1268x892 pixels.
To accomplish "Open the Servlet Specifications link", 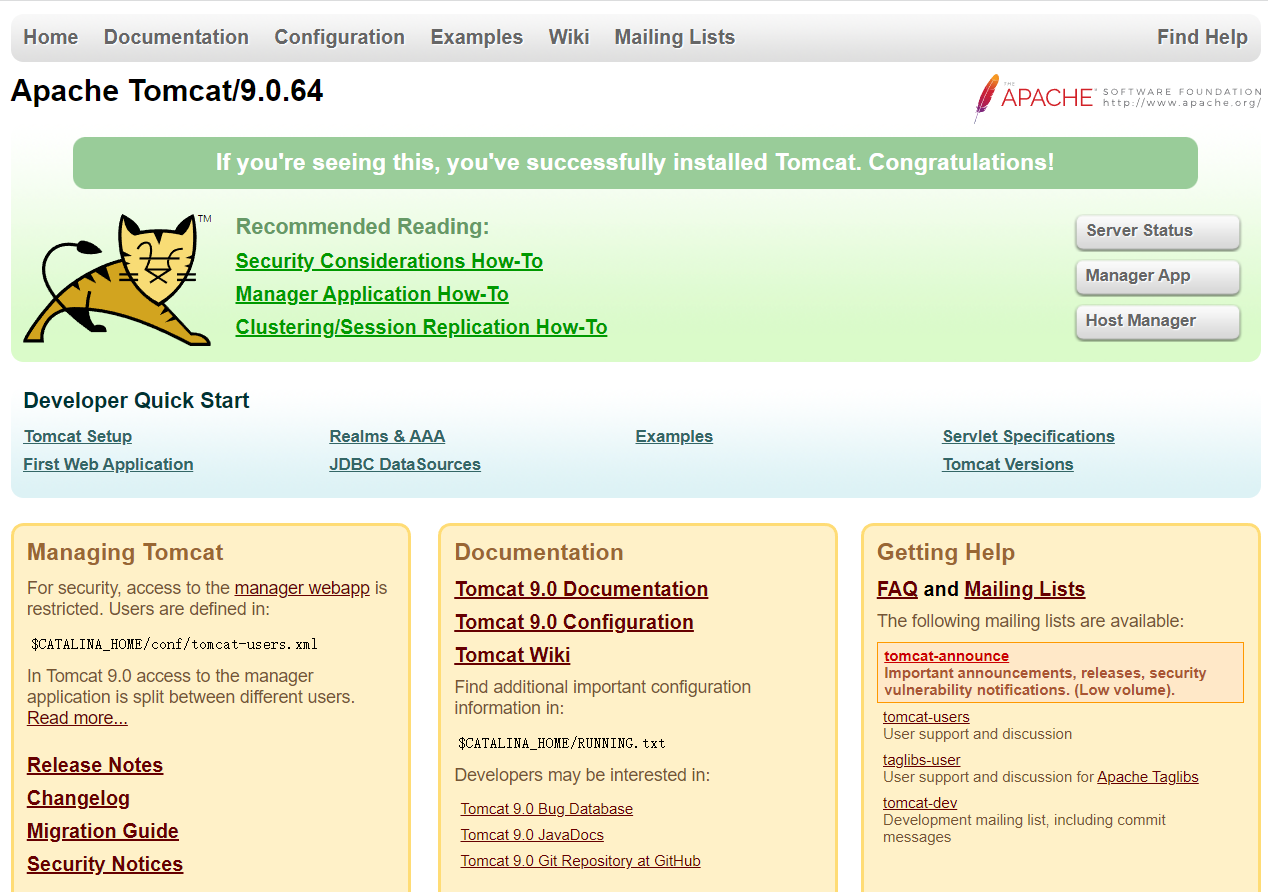I will coord(1028,436).
